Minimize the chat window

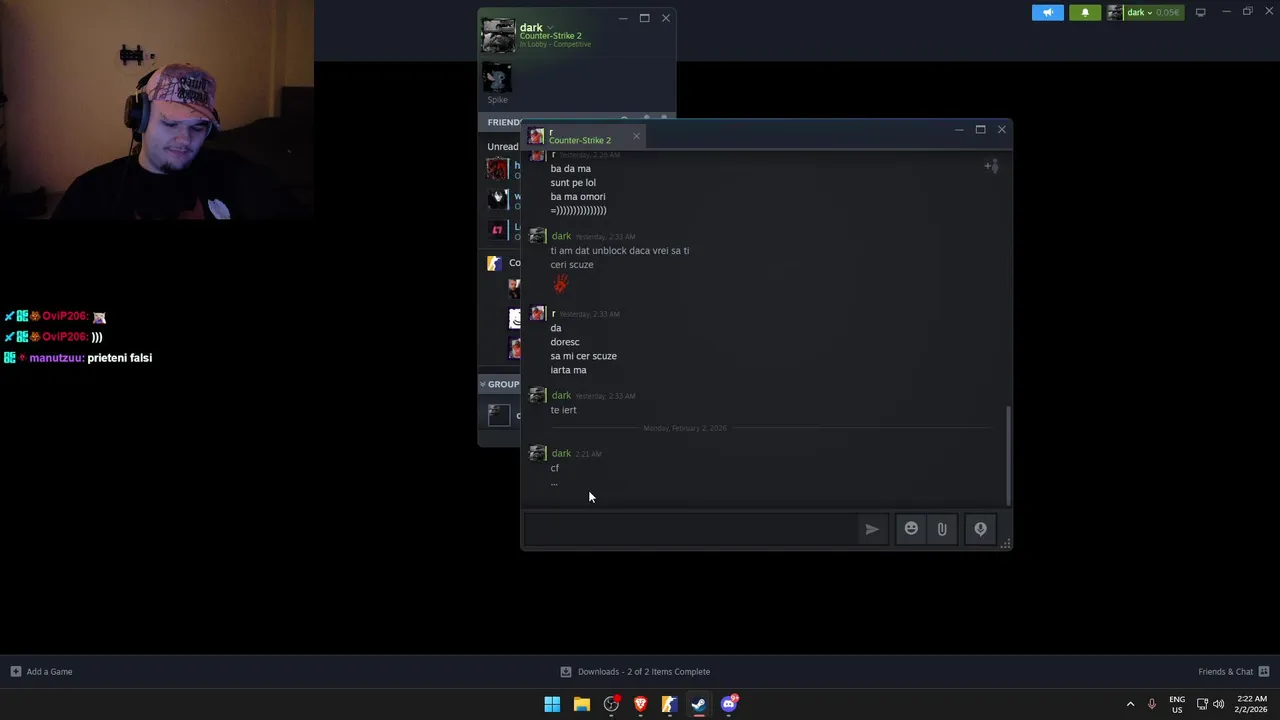click(959, 129)
